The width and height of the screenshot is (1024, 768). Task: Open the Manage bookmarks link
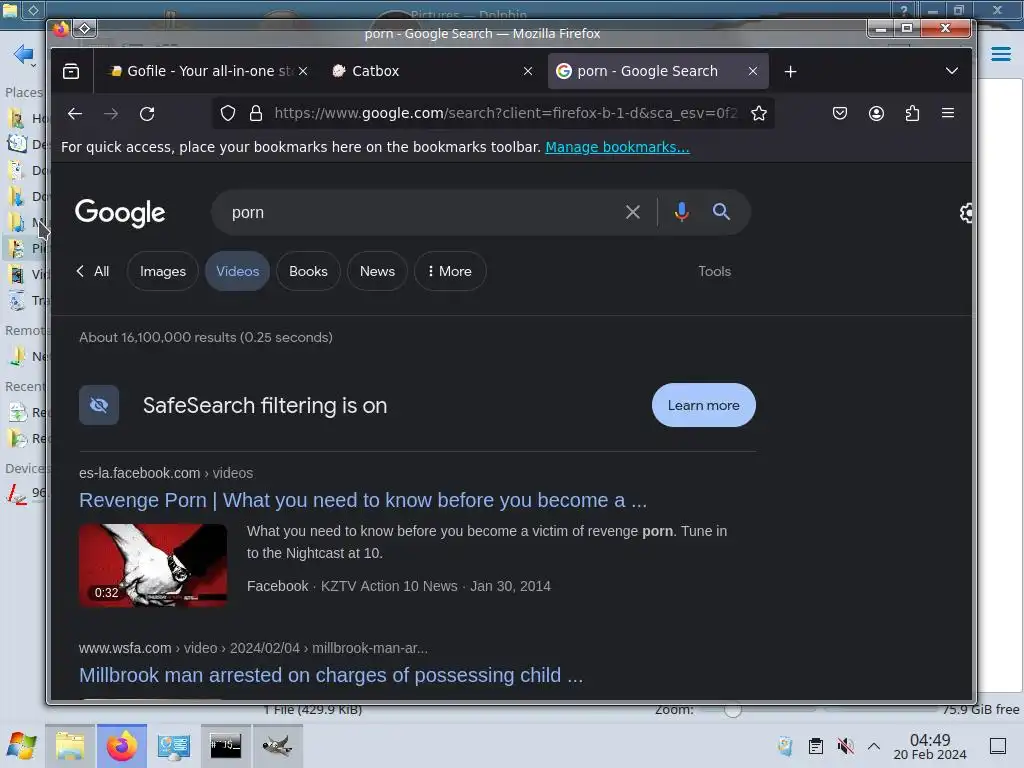click(617, 147)
